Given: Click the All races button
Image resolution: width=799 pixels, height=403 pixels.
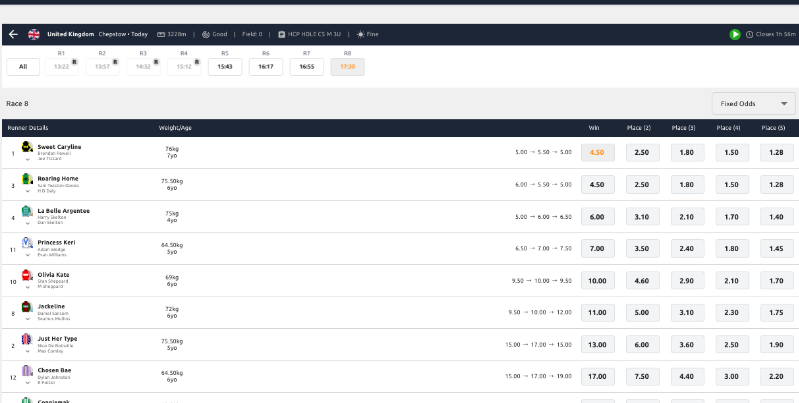Looking at the screenshot, I should [x=22, y=66].
